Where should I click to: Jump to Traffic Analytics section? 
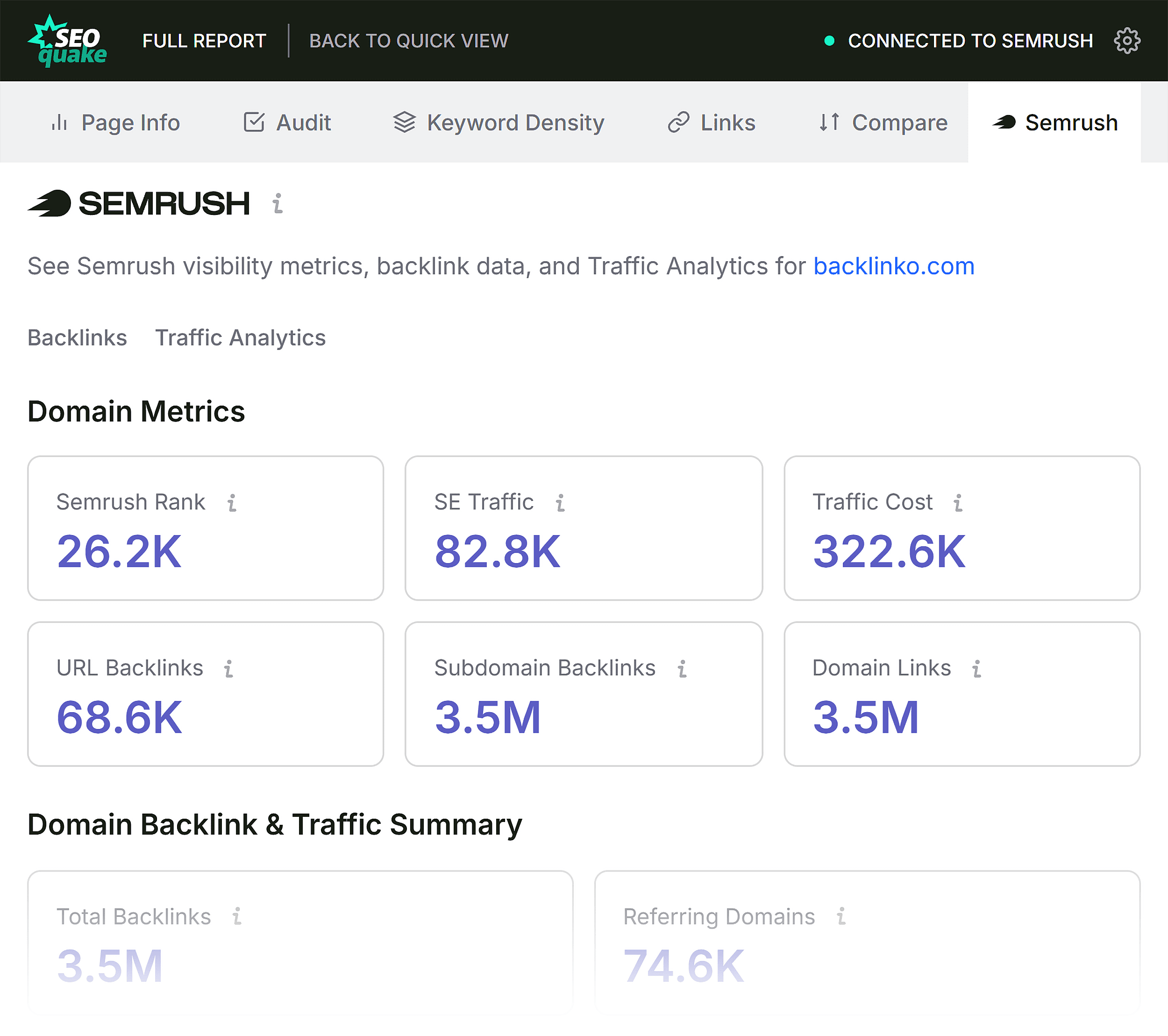tap(241, 338)
